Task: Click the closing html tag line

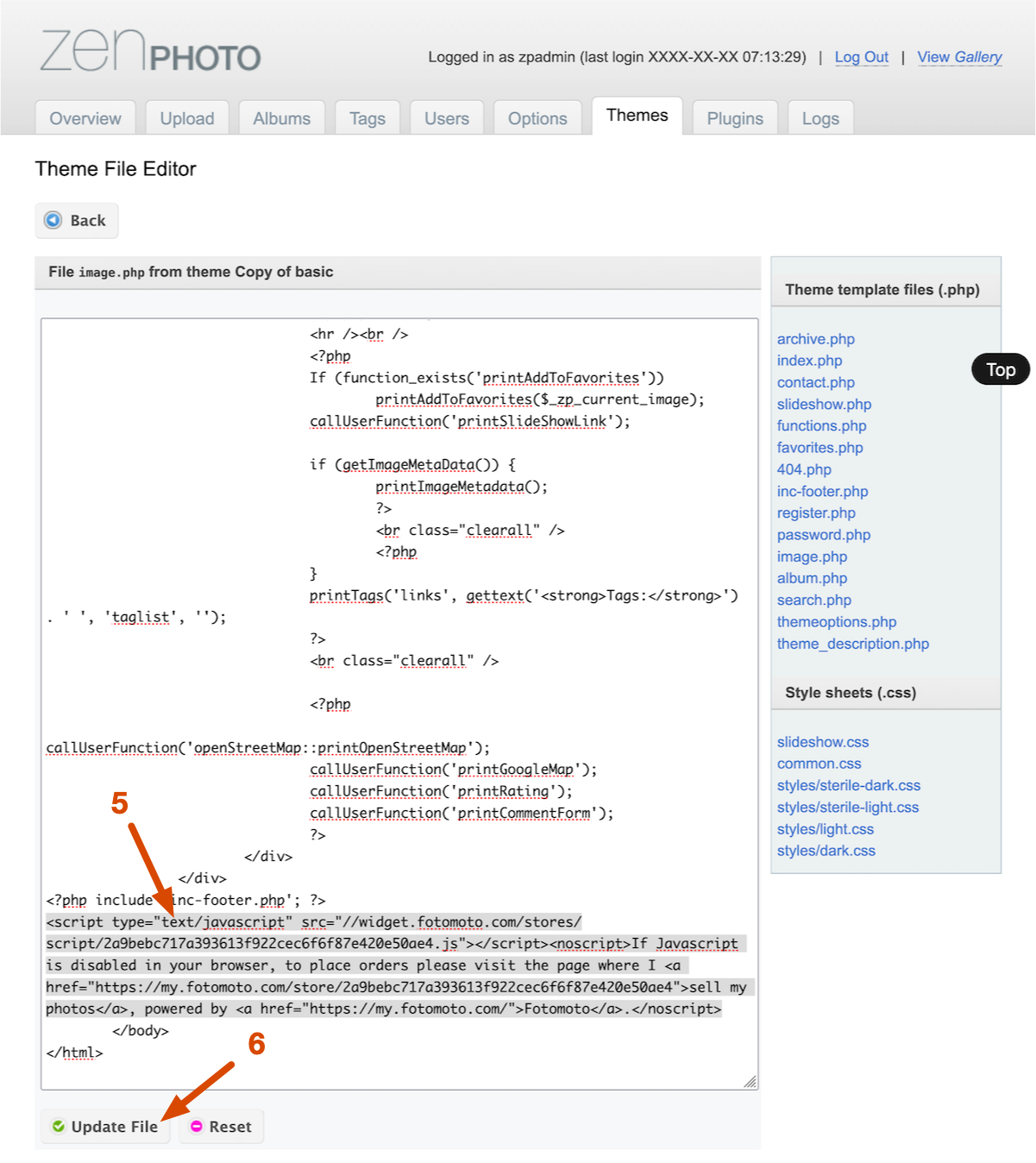Action: (x=74, y=1053)
